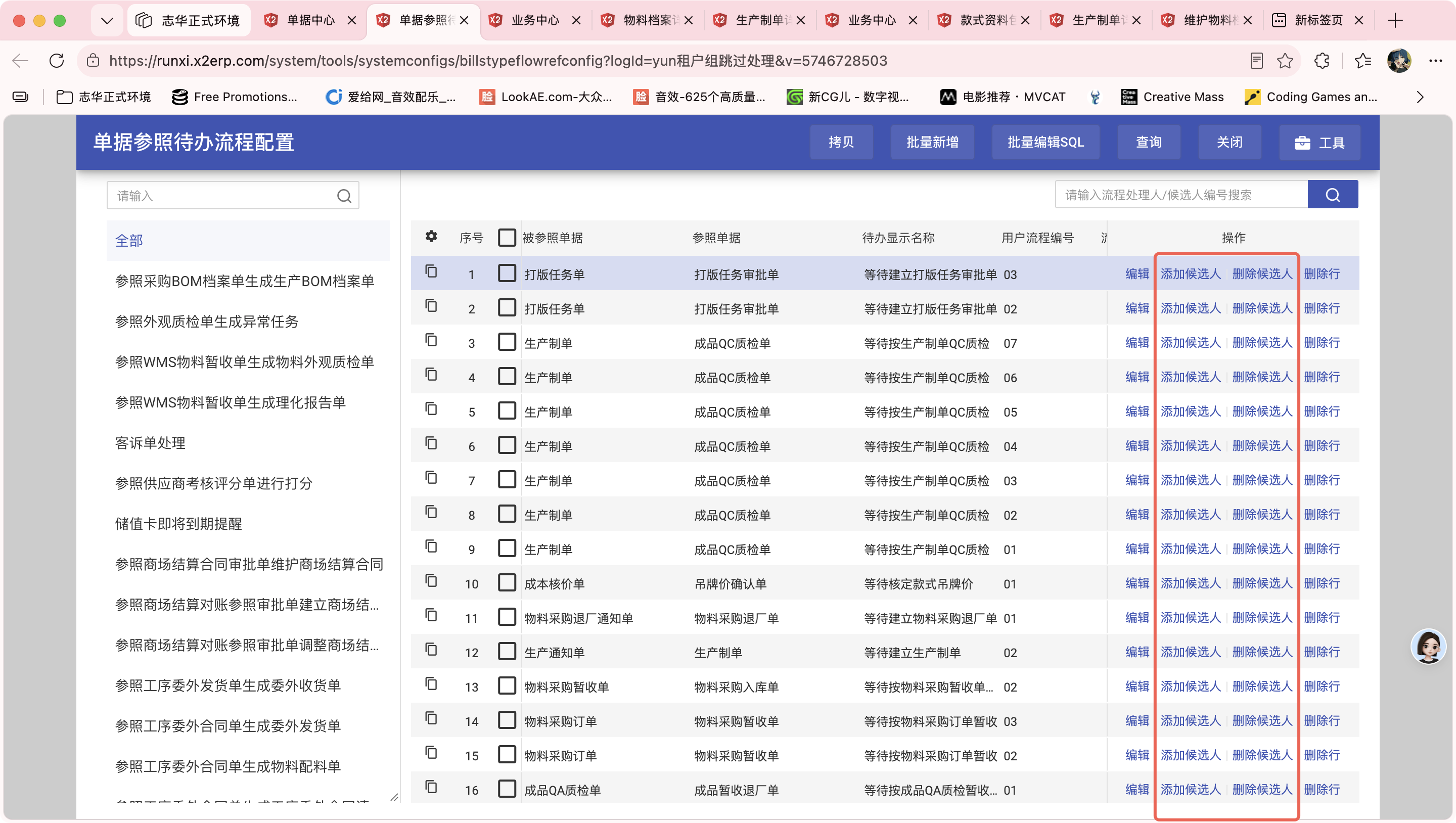Image resolution: width=1456 pixels, height=823 pixels.
Task: Click 删除候选人 for row 7
Action: coord(1261,480)
